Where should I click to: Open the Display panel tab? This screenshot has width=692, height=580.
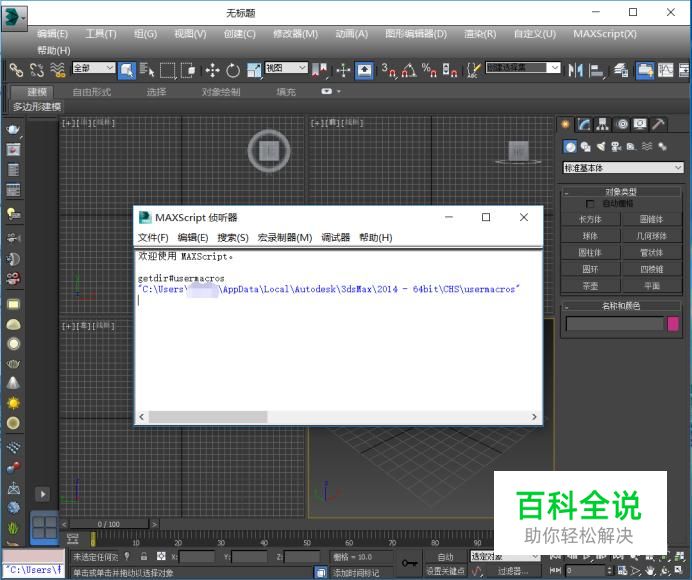pyautogui.click(x=640, y=124)
